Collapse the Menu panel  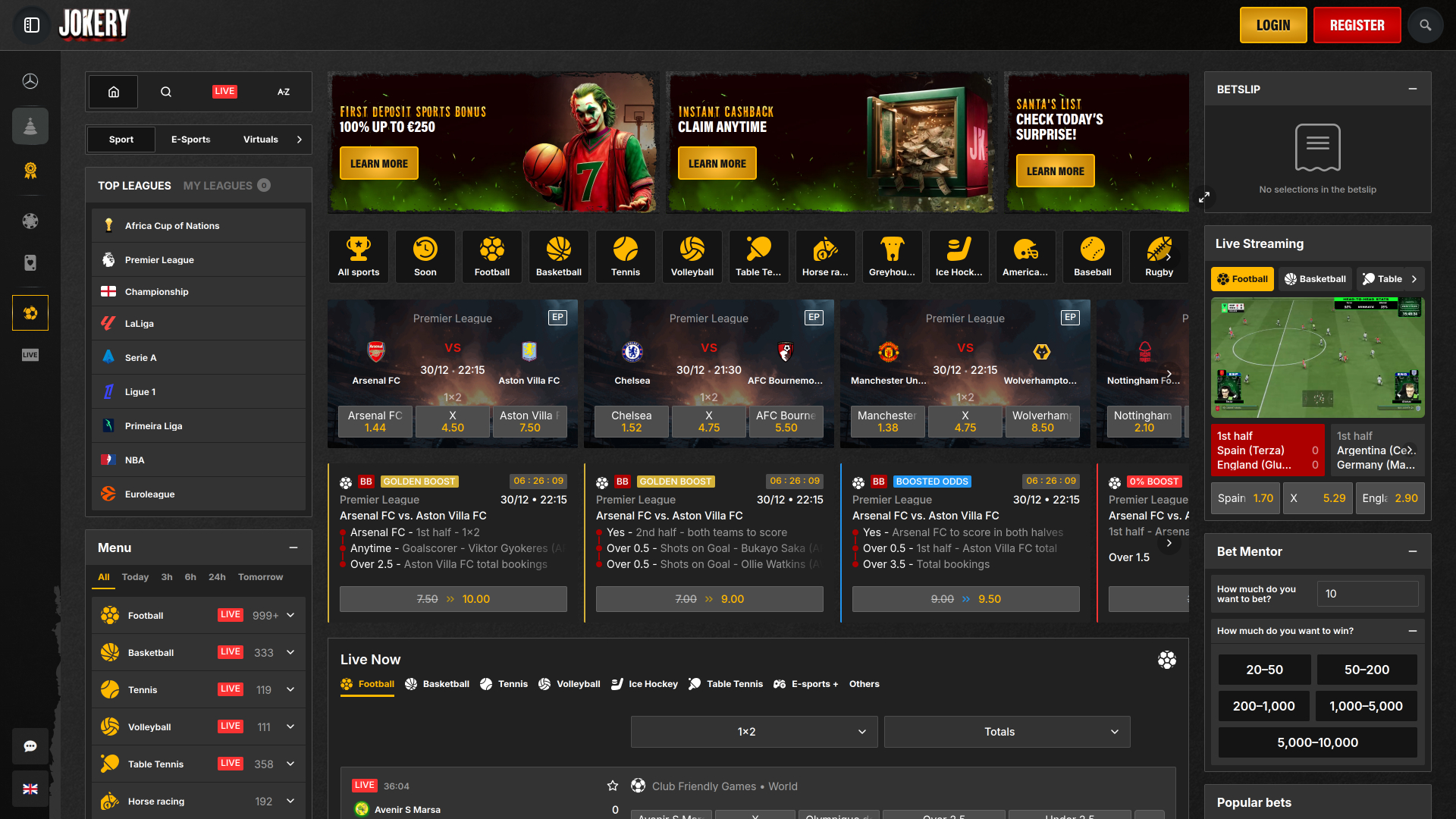click(294, 547)
